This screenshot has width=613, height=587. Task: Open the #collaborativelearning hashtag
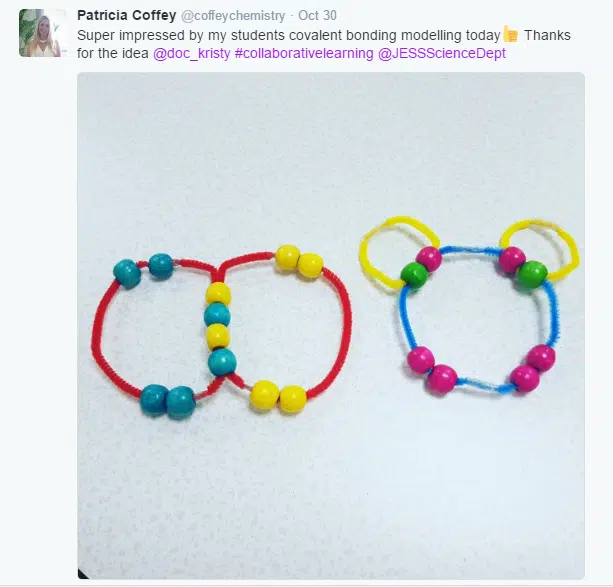click(x=304, y=53)
